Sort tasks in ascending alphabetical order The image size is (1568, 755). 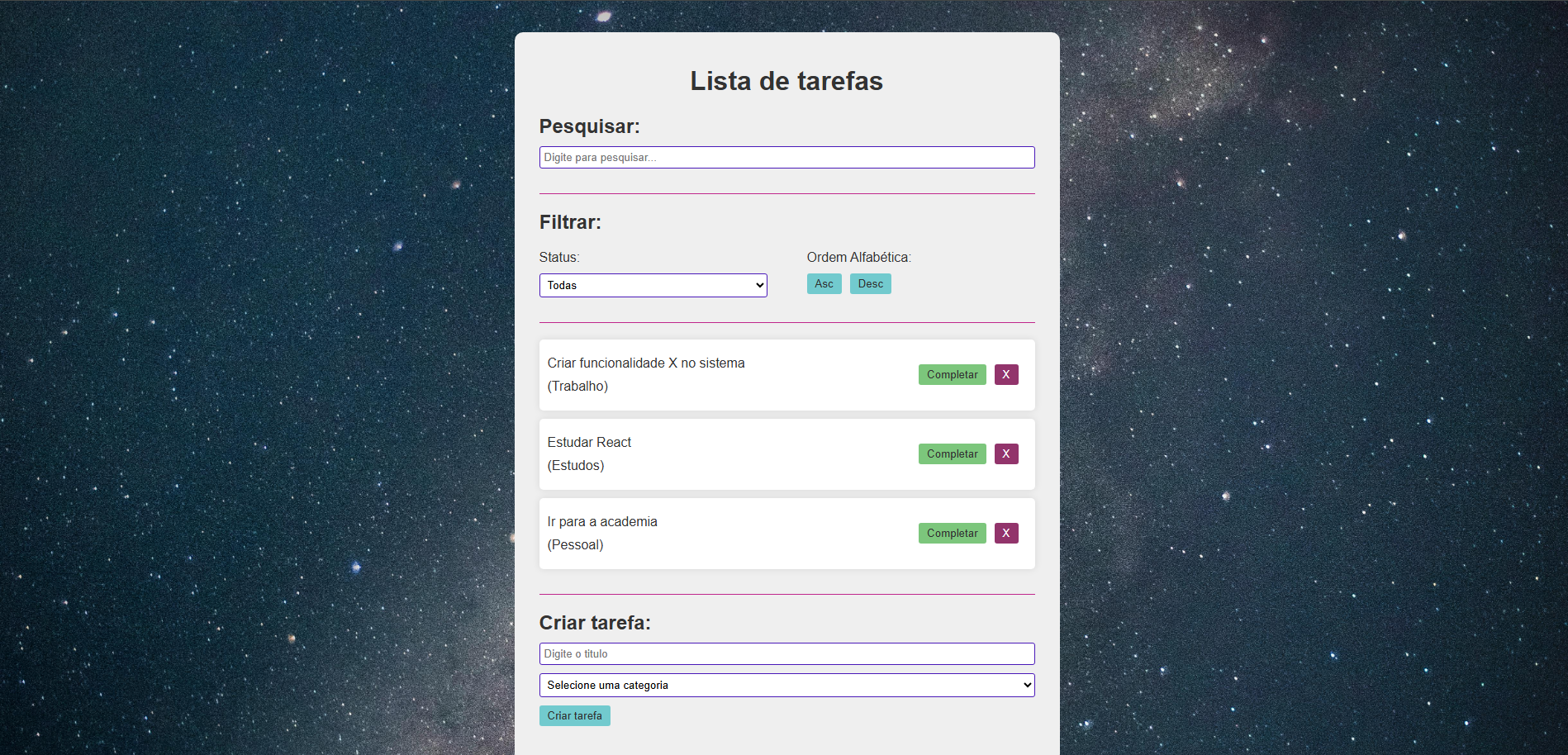824,283
